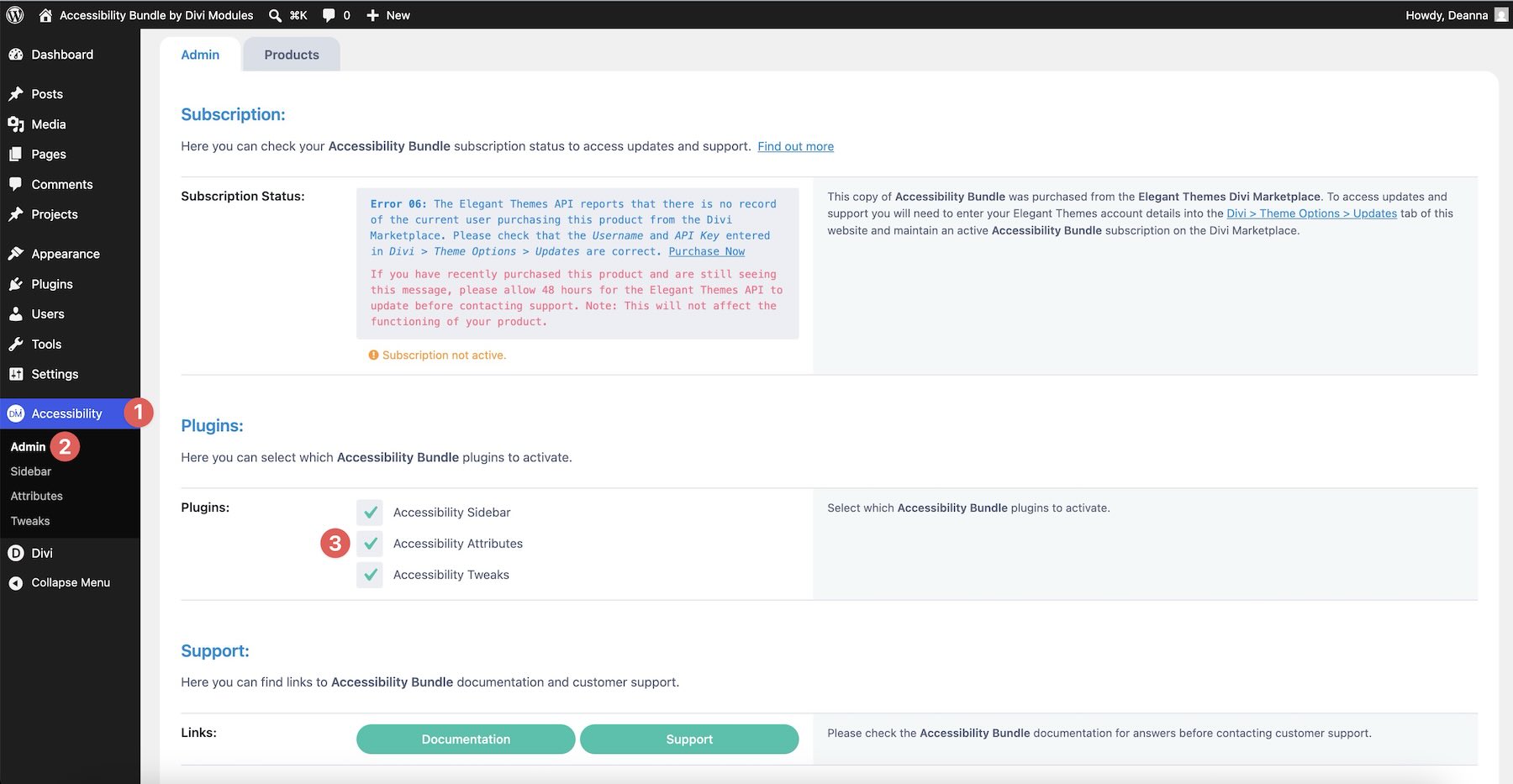Click the 'Subscription Status:' label
This screenshot has height=784, width=1513.
pyautogui.click(x=243, y=197)
